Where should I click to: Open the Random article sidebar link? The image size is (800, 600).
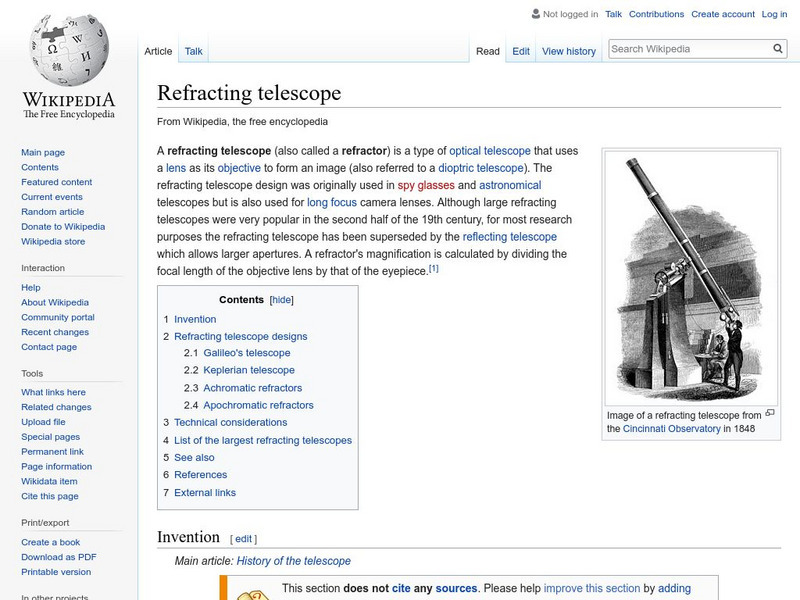click(x=53, y=212)
